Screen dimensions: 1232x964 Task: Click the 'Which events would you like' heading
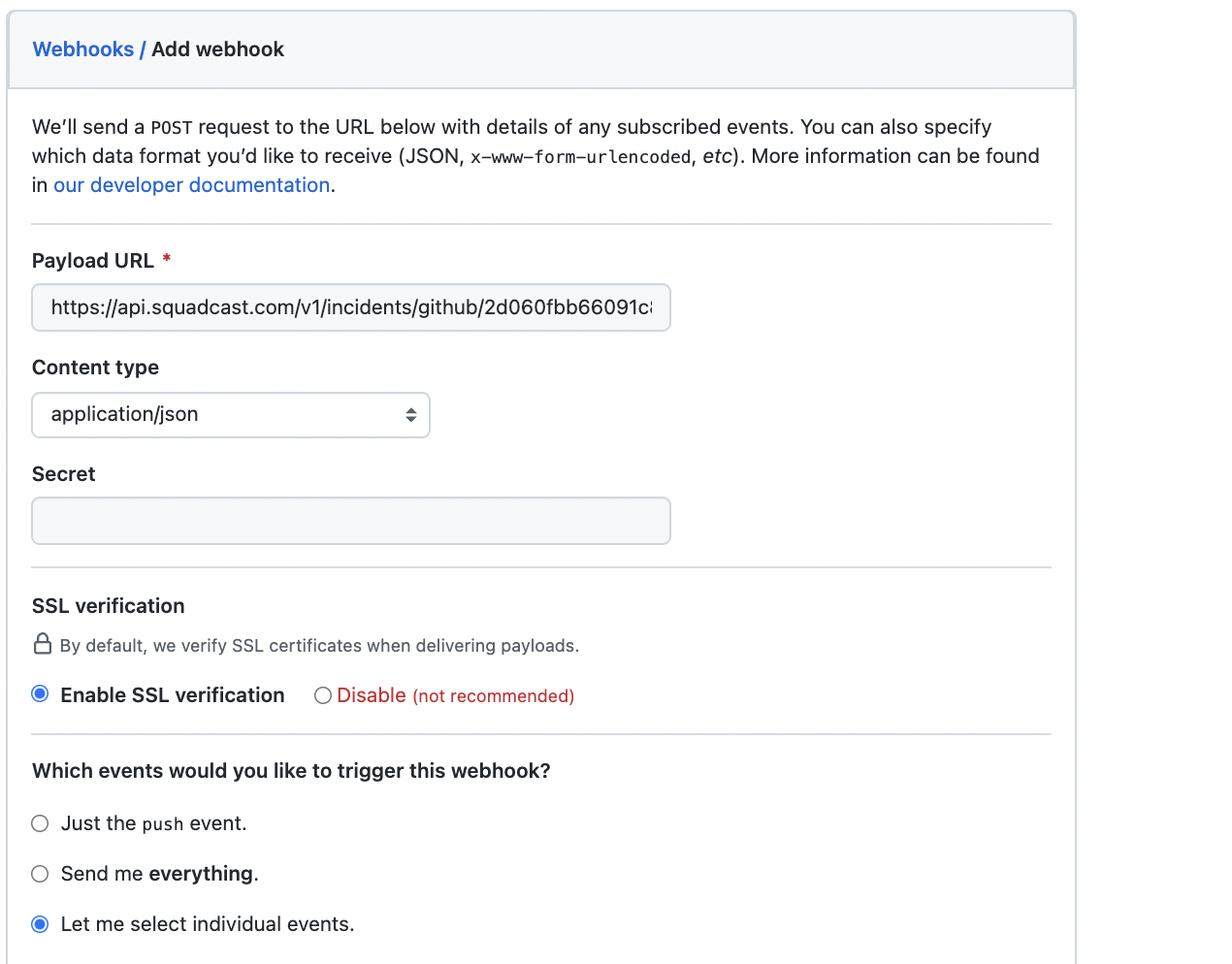(291, 770)
